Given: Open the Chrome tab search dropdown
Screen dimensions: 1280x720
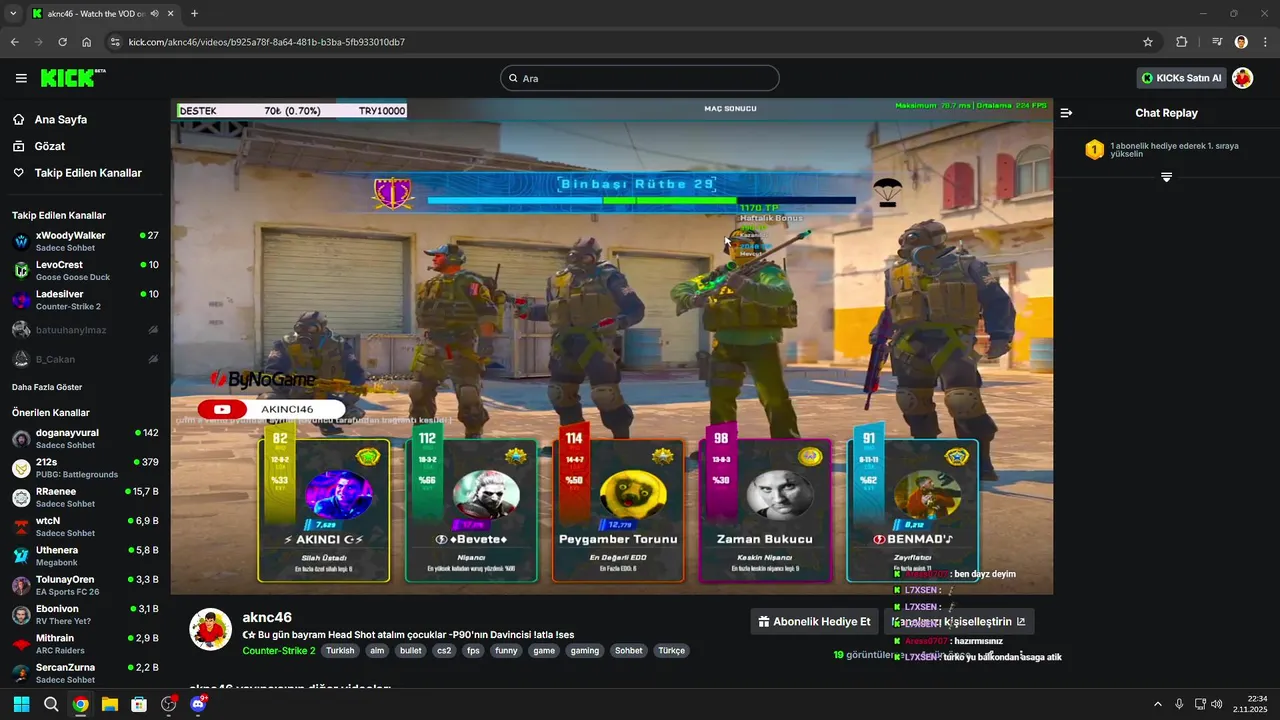Looking at the screenshot, I should (13, 14).
